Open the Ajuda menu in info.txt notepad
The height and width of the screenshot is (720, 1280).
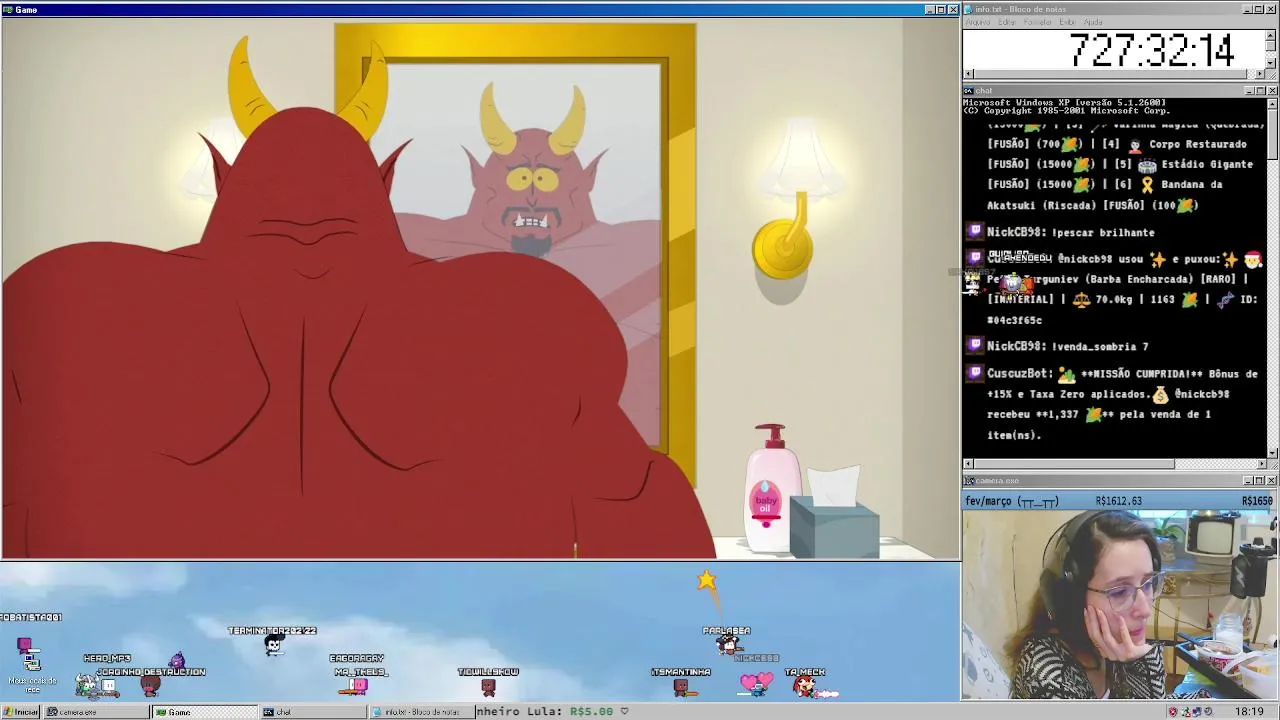click(1093, 22)
